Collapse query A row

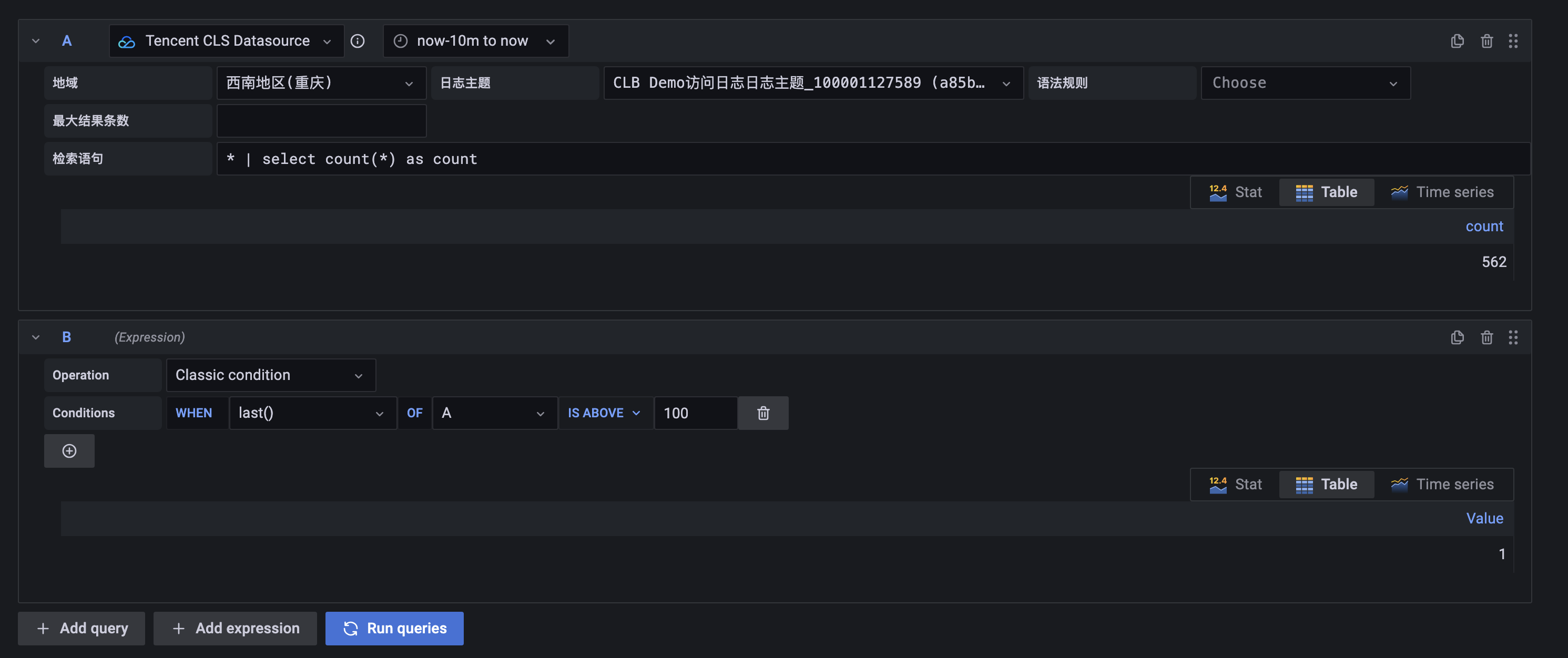(36, 41)
